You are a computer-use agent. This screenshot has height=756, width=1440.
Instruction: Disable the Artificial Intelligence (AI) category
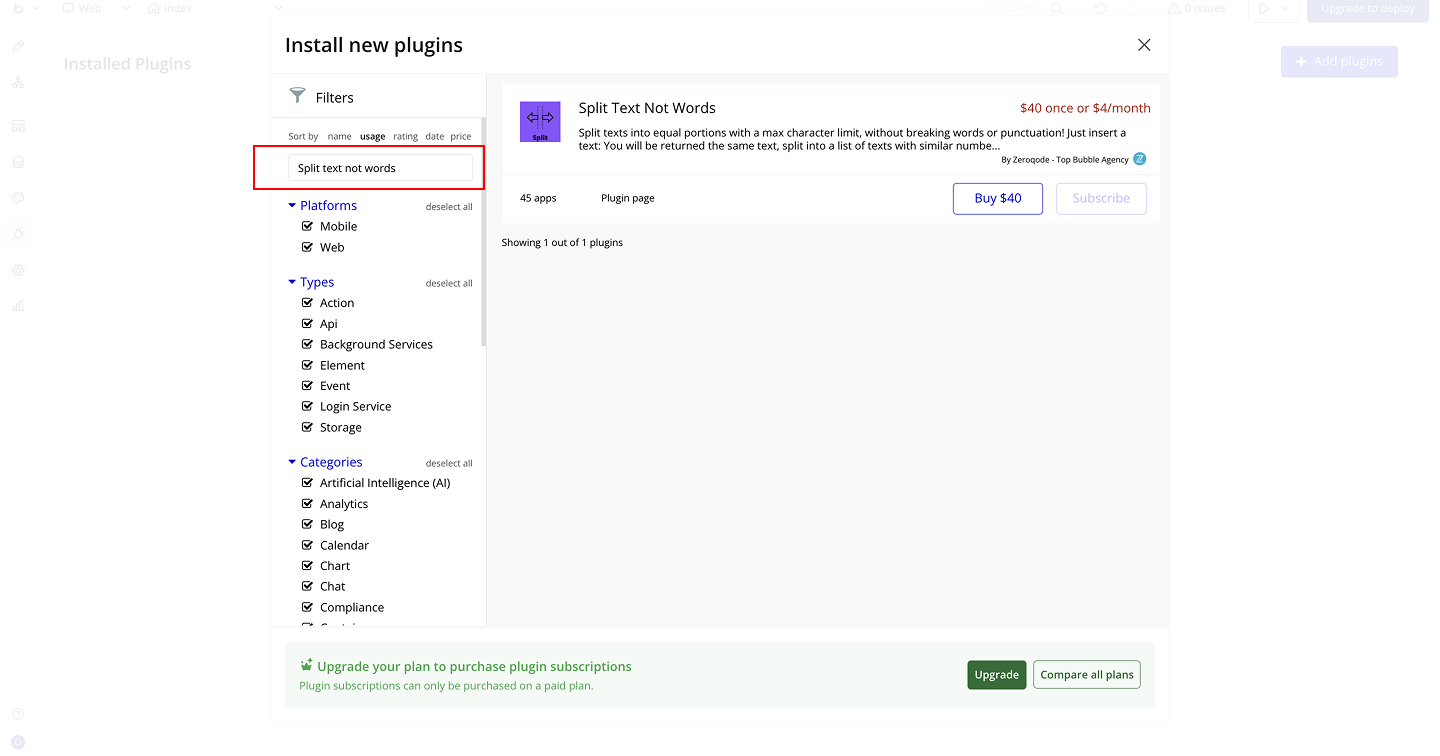[308, 483]
